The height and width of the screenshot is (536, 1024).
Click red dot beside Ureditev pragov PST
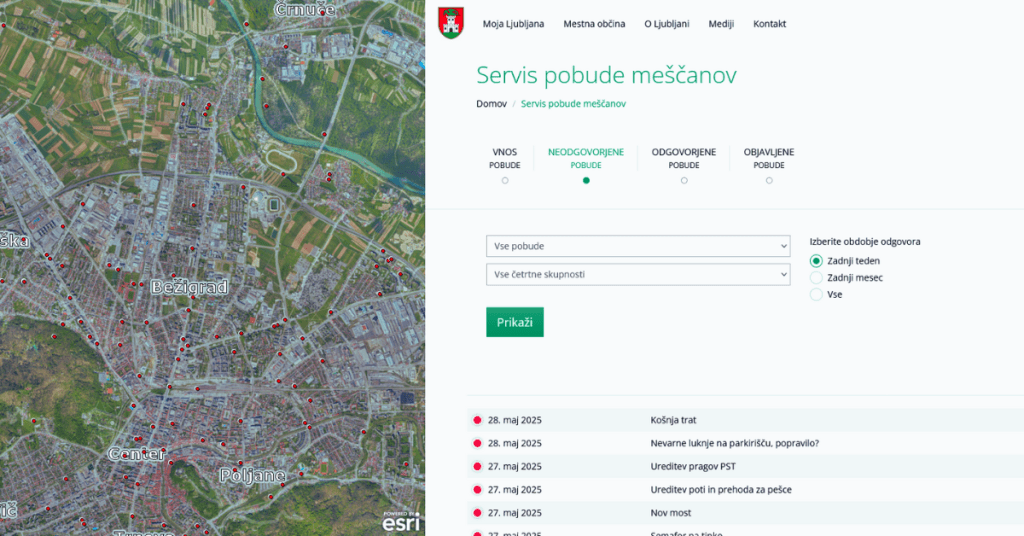tap(477, 466)
